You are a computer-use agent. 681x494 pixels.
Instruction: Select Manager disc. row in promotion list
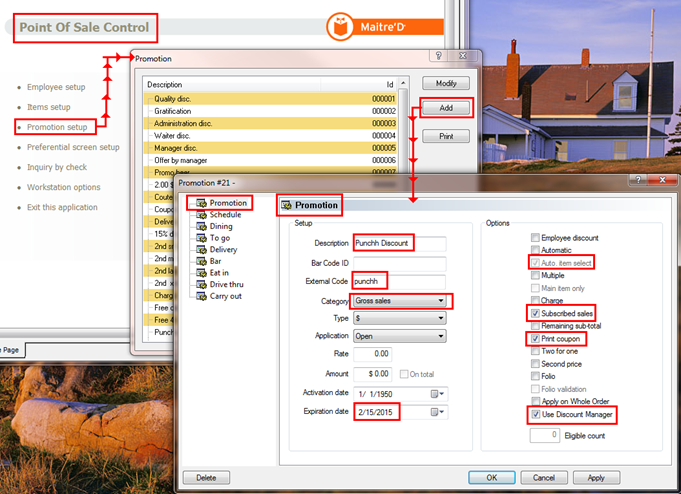point(271,148)
